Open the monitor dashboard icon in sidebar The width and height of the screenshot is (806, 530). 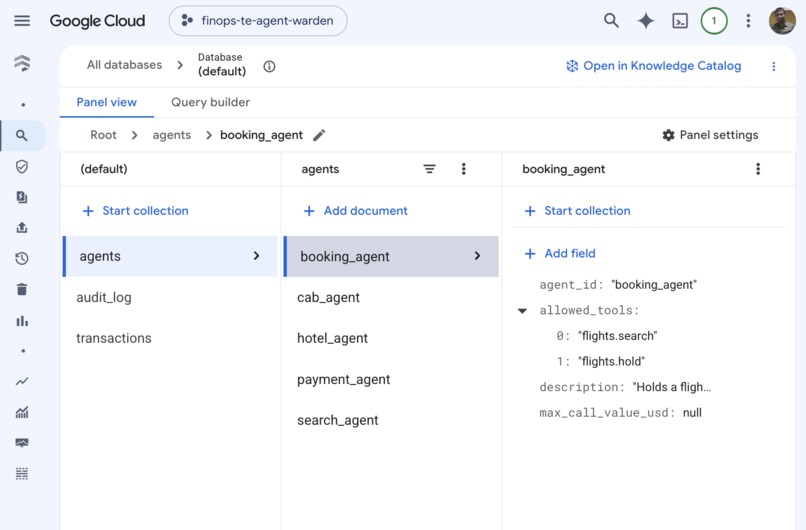tap(22, 443)
